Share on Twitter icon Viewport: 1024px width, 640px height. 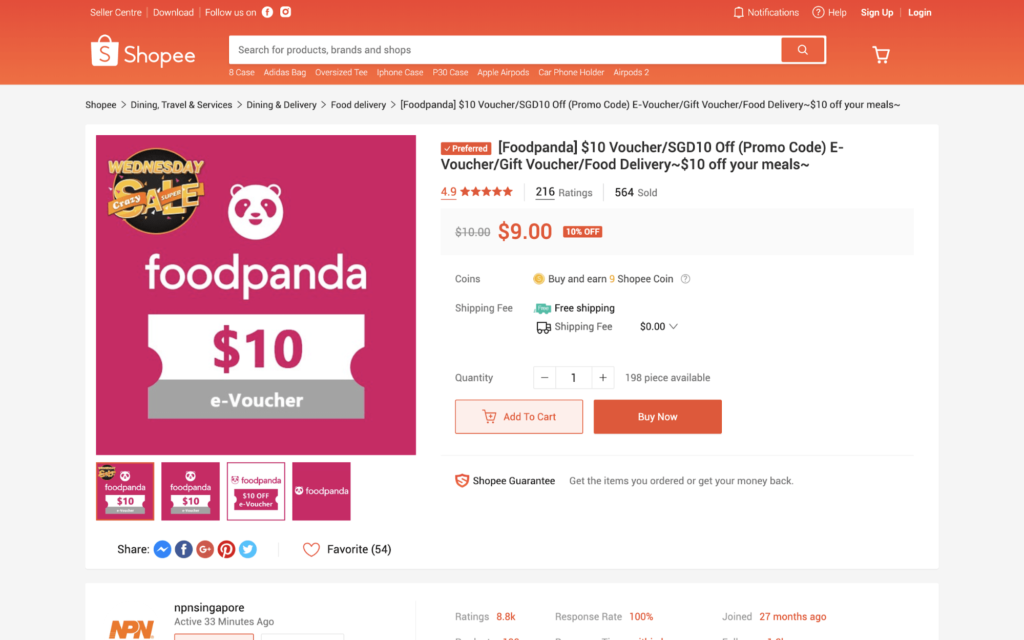tap(248, 549)
